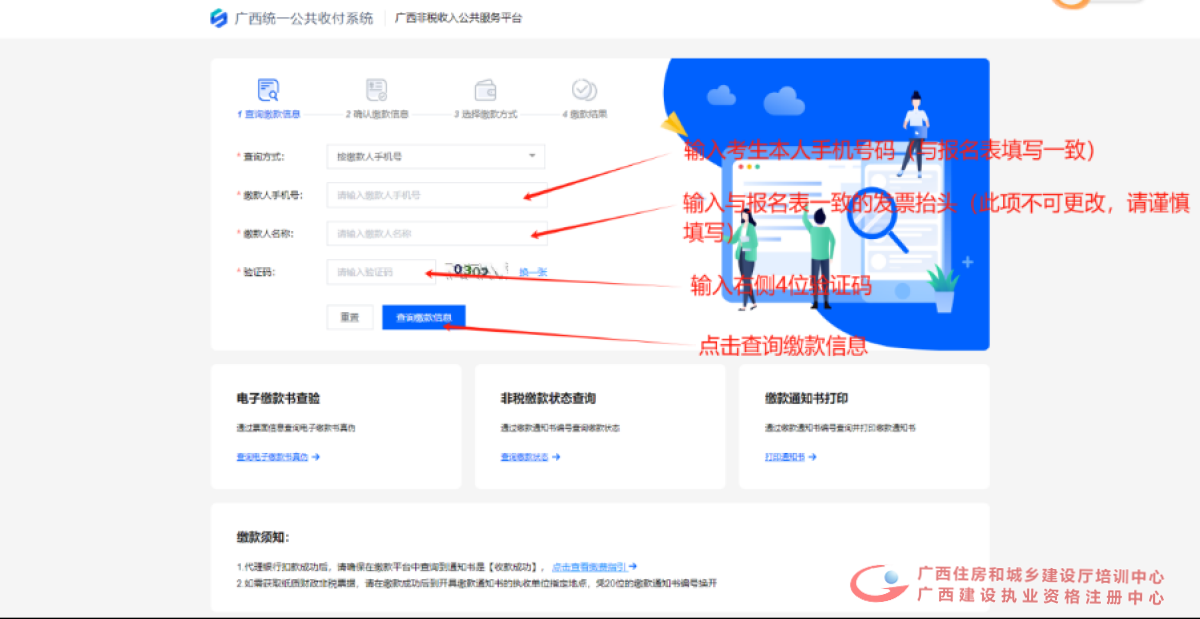Click the 查询缴款信息 step icon

268,90
